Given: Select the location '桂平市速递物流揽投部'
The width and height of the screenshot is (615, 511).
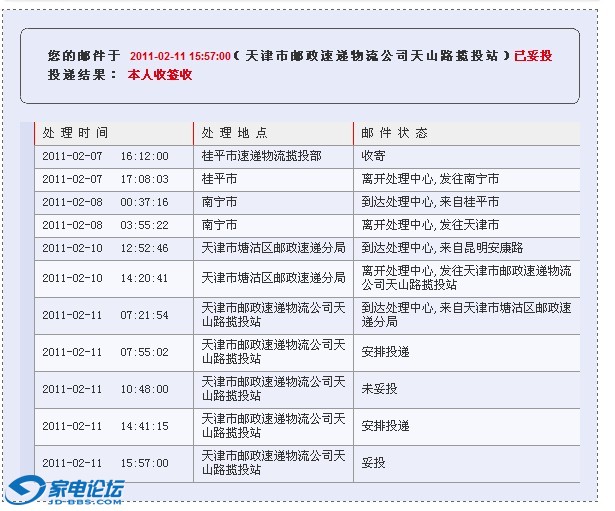Looking at the screenshot, I should (x=262, y=156).
